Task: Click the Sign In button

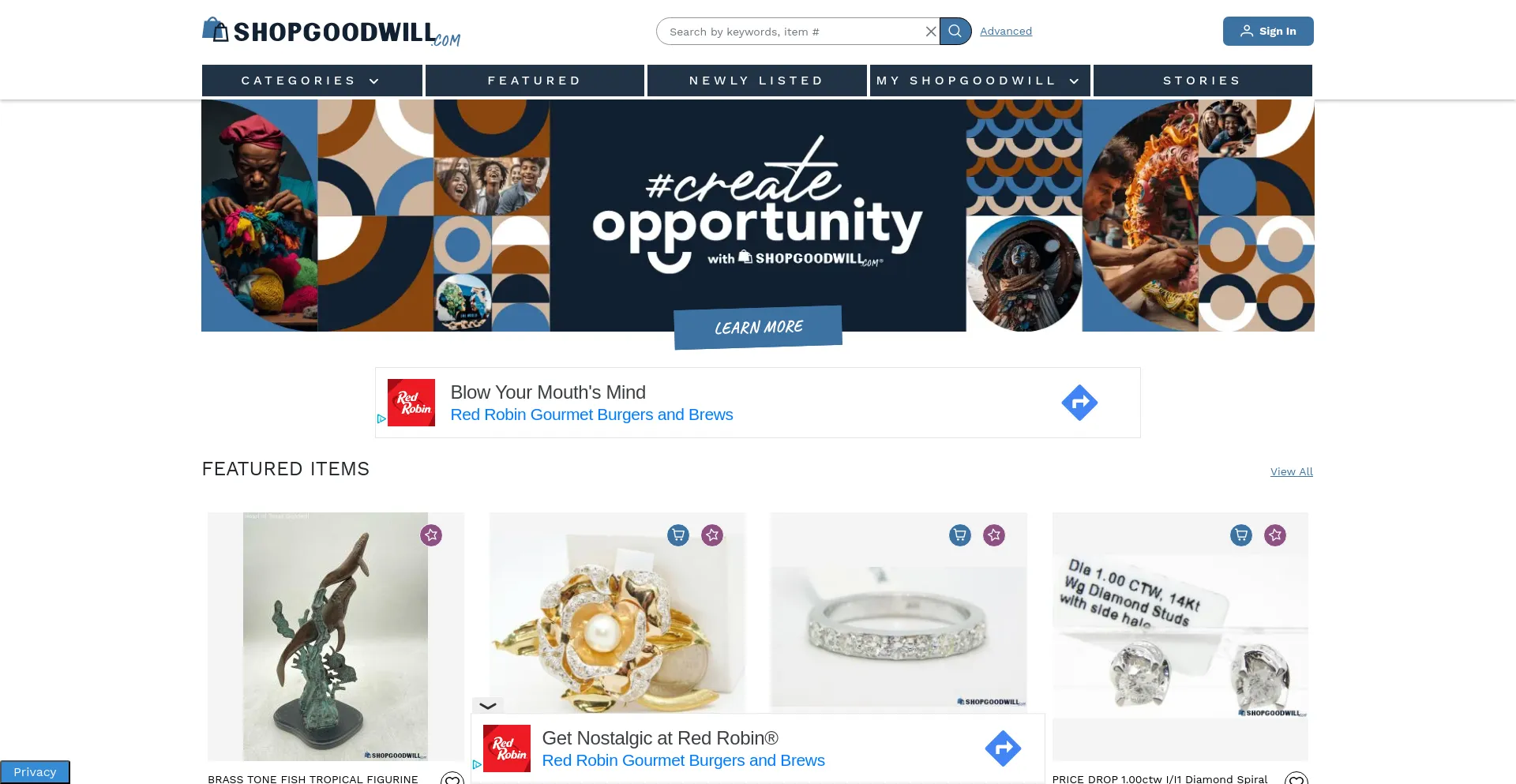Action: pos(1268,32)
